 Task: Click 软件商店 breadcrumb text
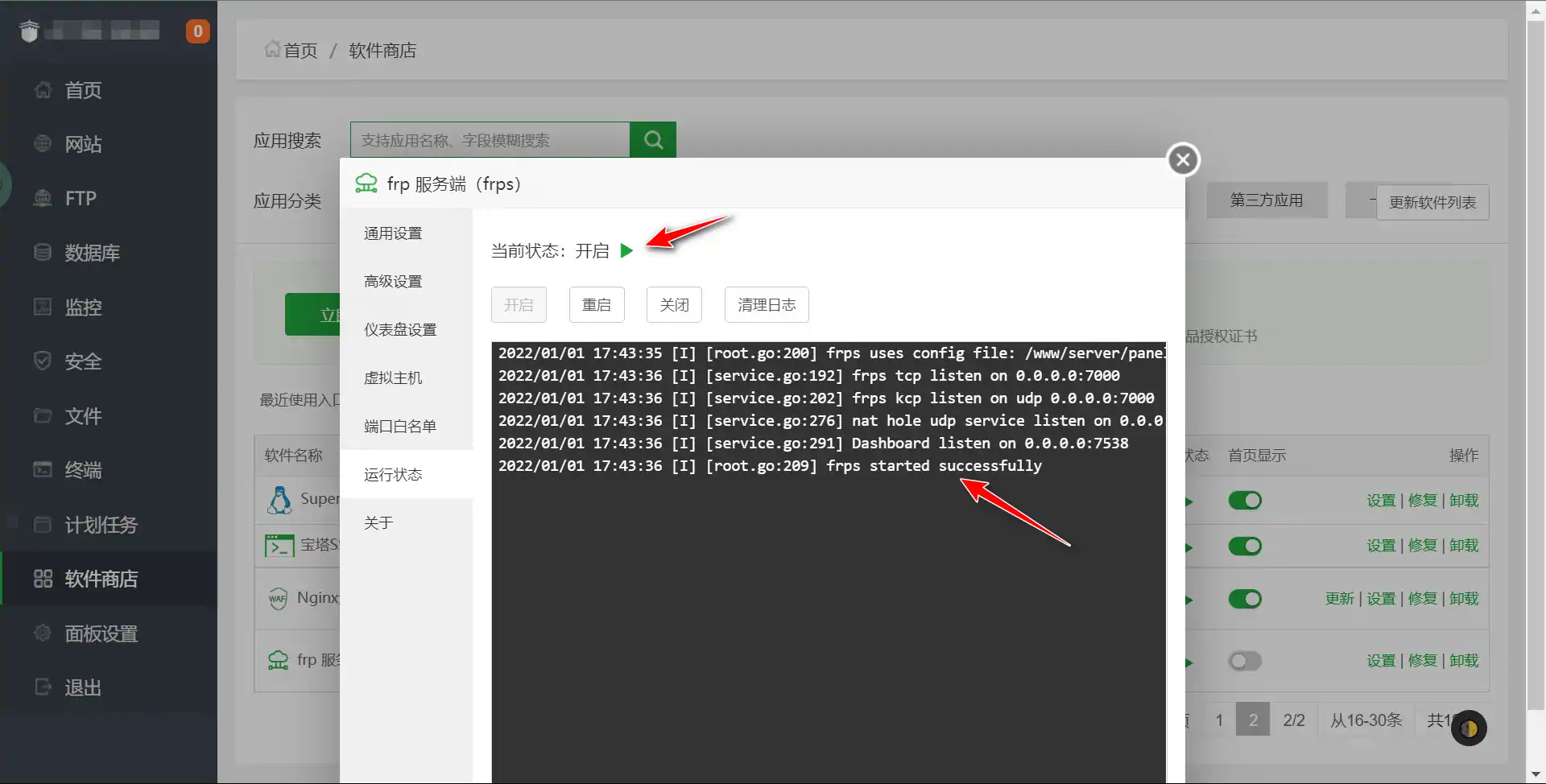[x=382, y=51]
